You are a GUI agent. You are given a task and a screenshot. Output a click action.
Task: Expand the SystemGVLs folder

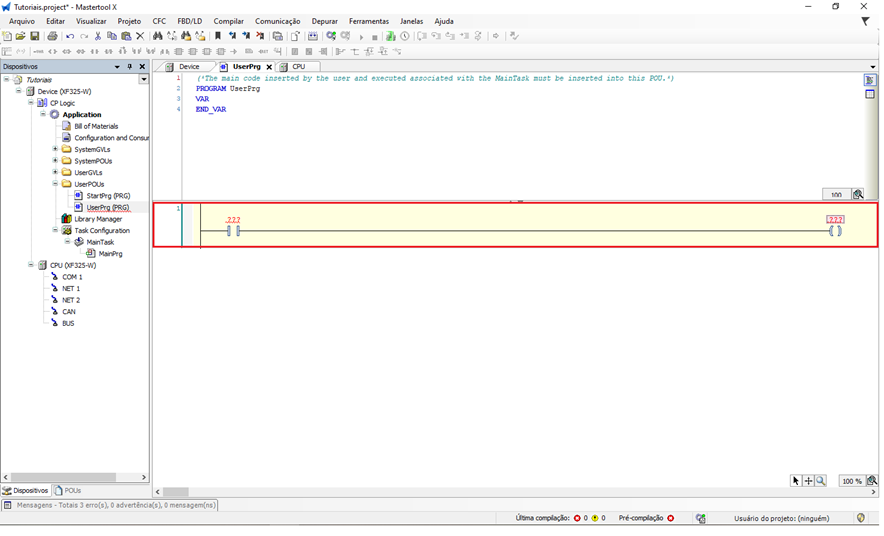point(55,149)
